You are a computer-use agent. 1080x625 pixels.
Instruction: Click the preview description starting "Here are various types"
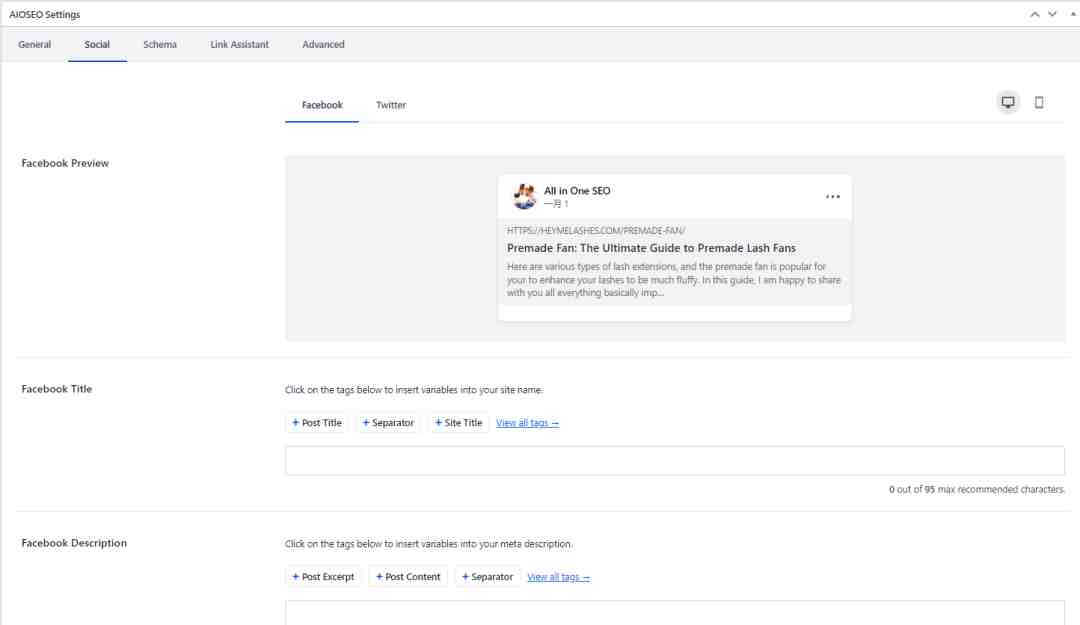674,280
